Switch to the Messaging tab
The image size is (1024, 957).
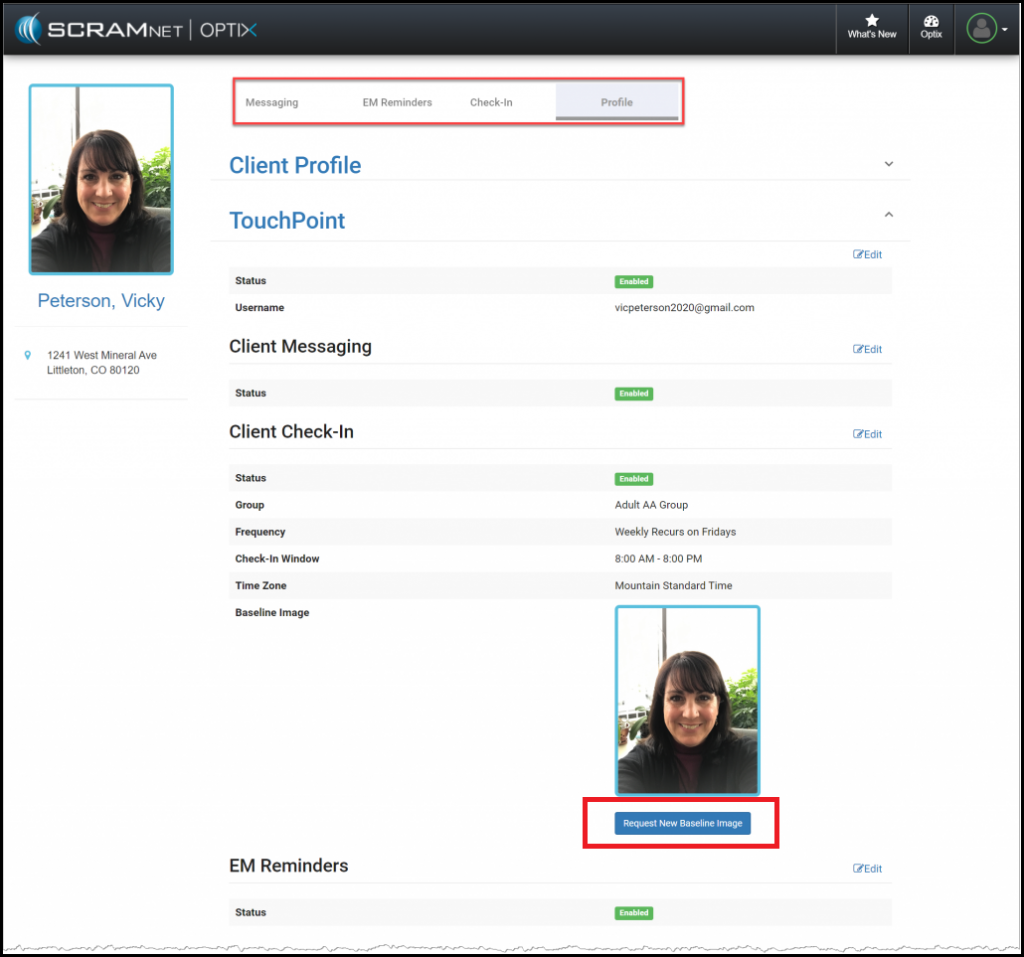(x=272, y=102)
